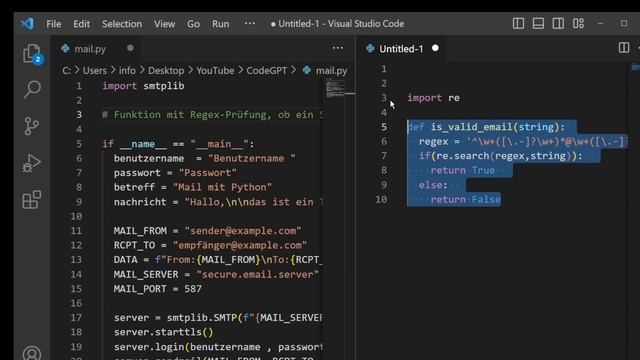Click the 'return True' line

click(x=462, y=170)
